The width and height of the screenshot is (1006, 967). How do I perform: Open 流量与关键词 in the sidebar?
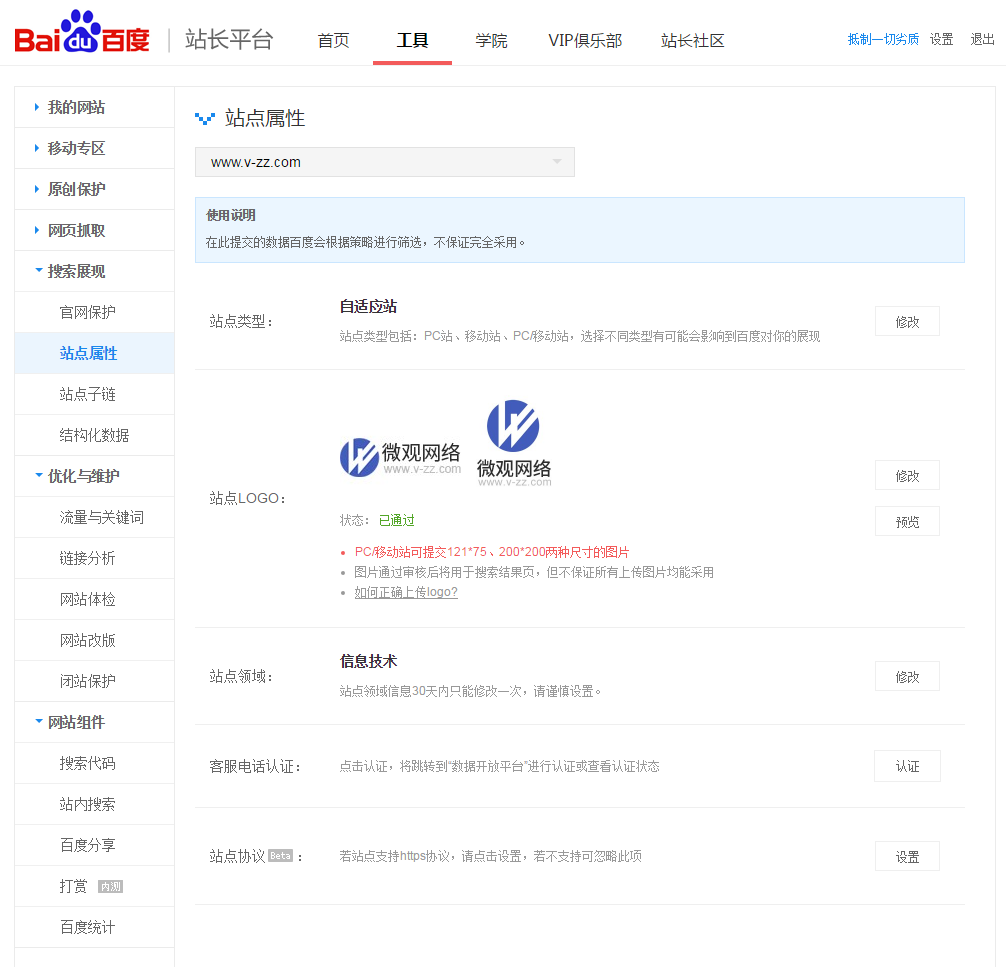(x=94, y=517)
